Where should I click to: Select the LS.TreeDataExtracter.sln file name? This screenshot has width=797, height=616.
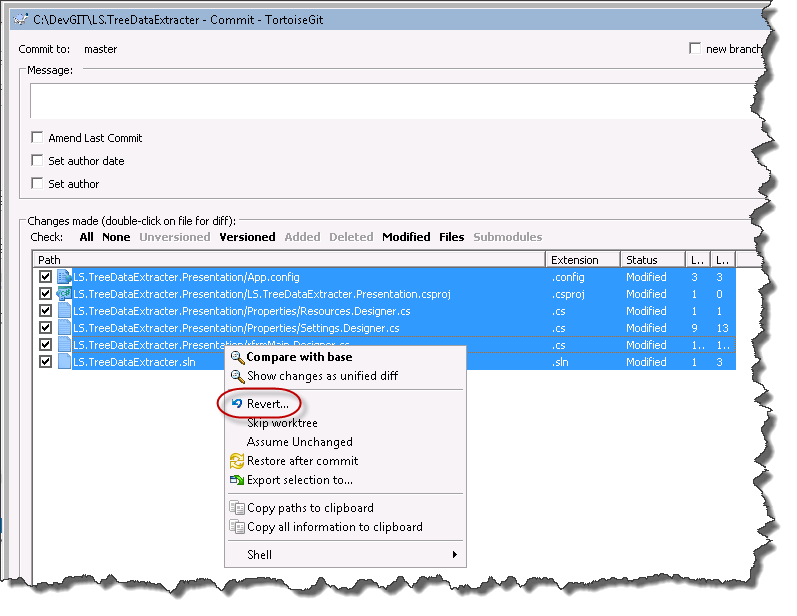pos(134,362)
